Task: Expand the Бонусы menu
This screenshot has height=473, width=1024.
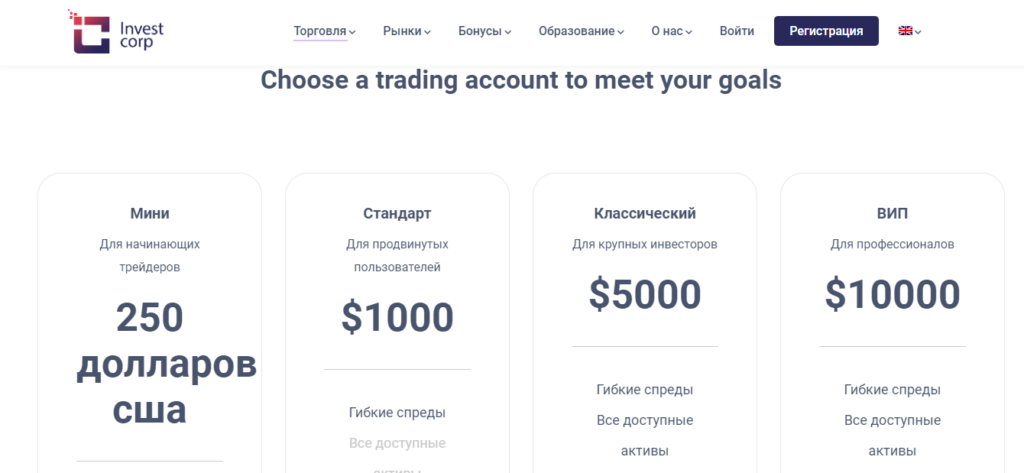Action: [x=485, y=31]
